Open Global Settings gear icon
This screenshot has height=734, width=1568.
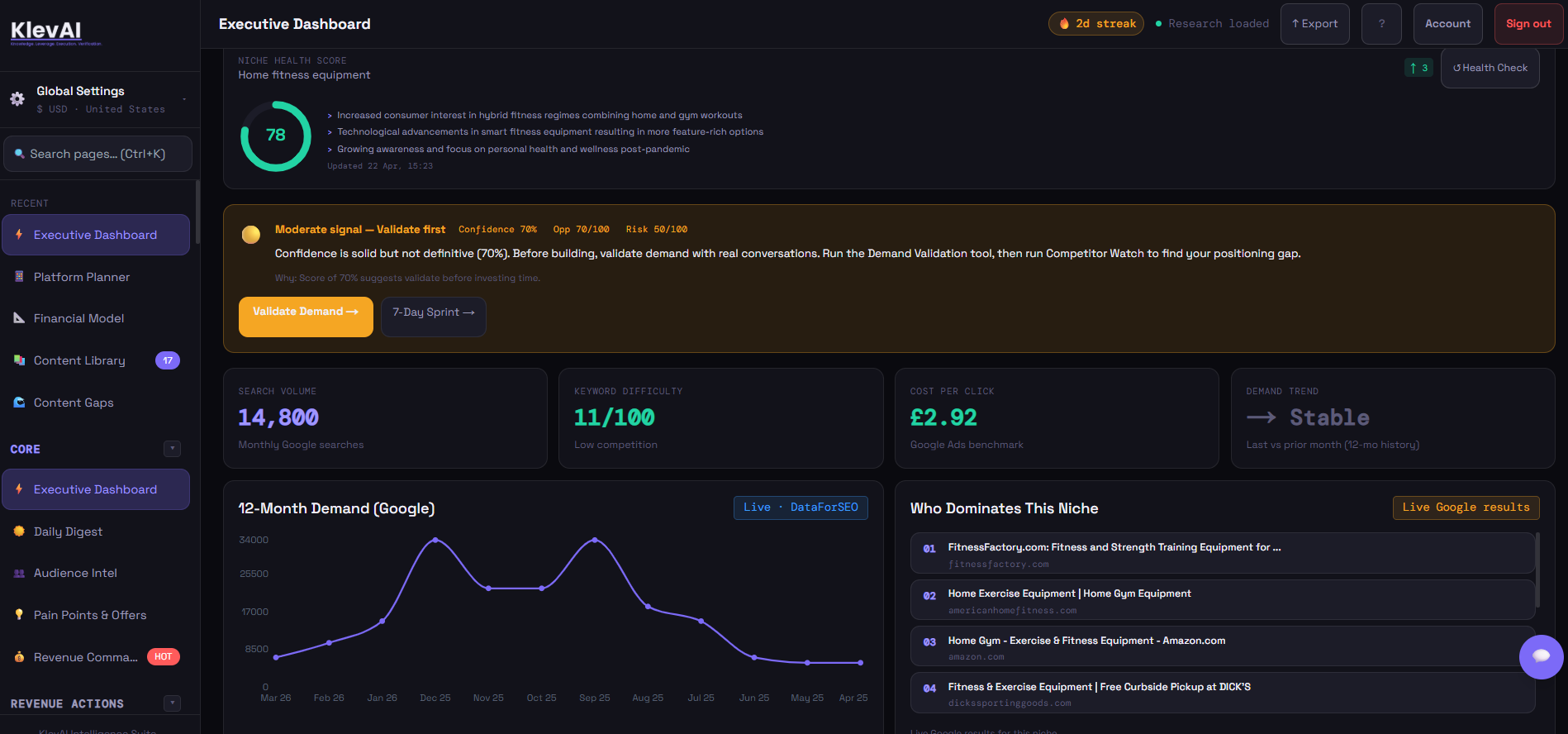coord(17,99)
